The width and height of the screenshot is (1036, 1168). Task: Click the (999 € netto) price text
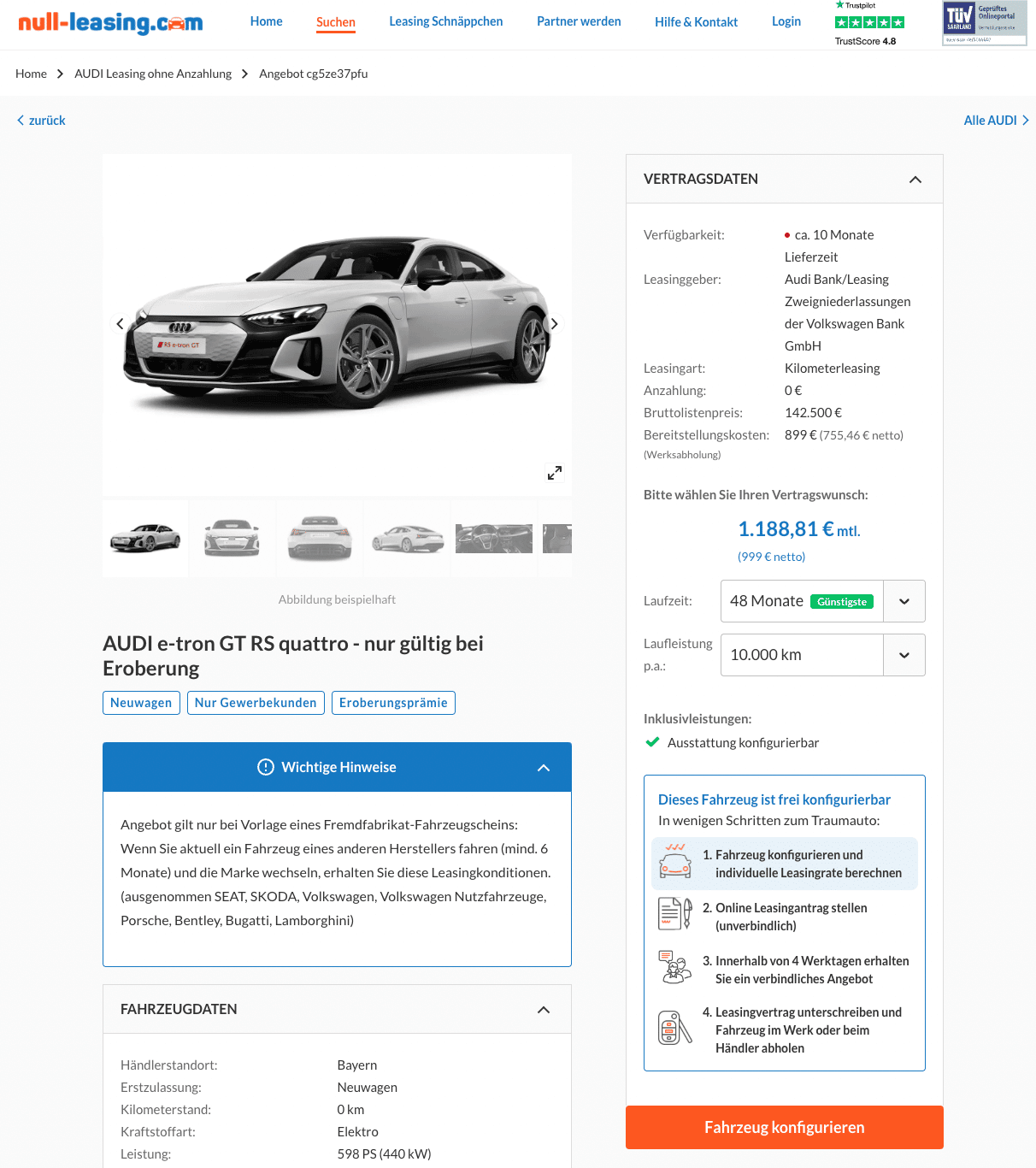click(x=772, y=557)
